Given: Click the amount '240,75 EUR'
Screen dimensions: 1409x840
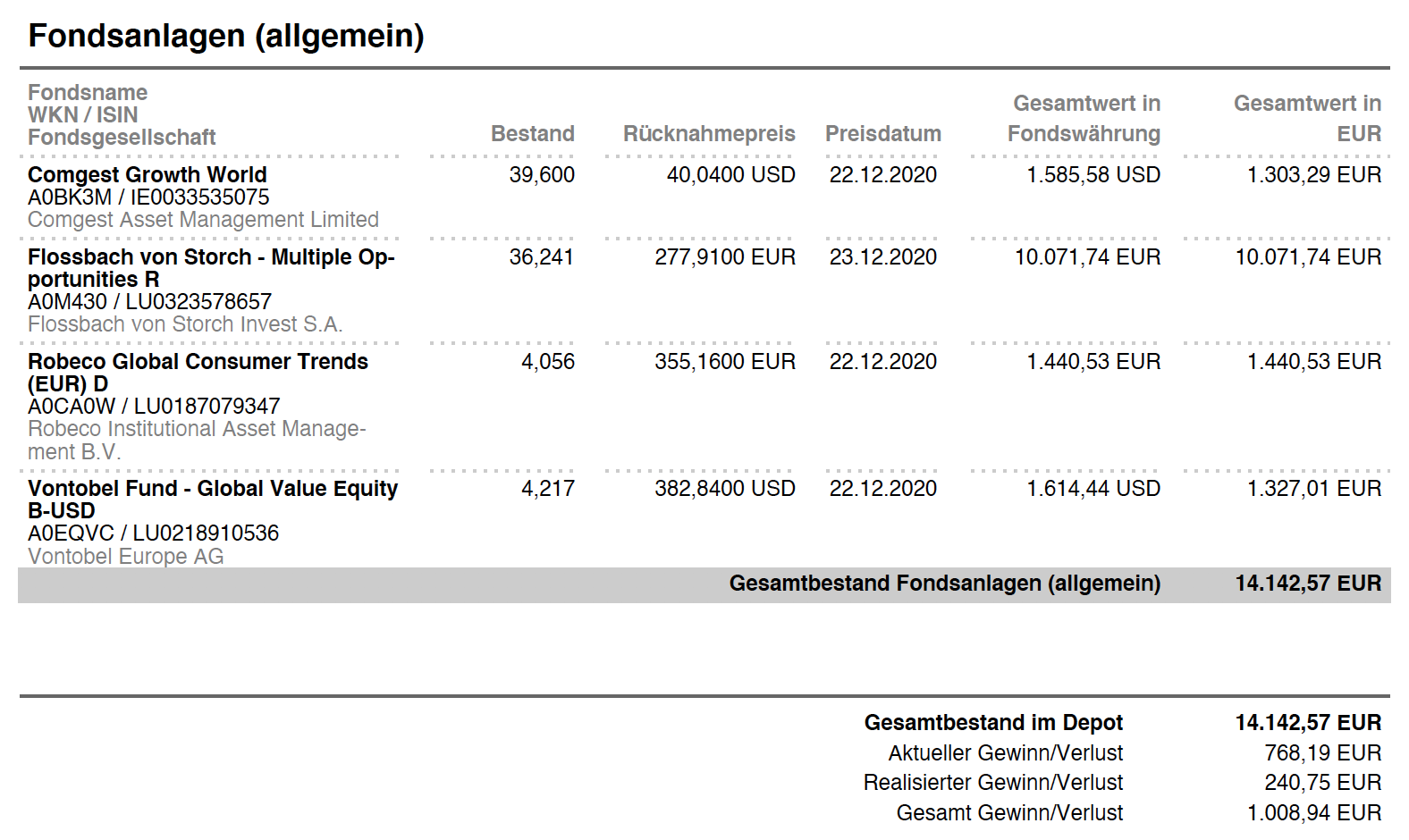Looking at the screenshot, I should tap(1323, 783).
